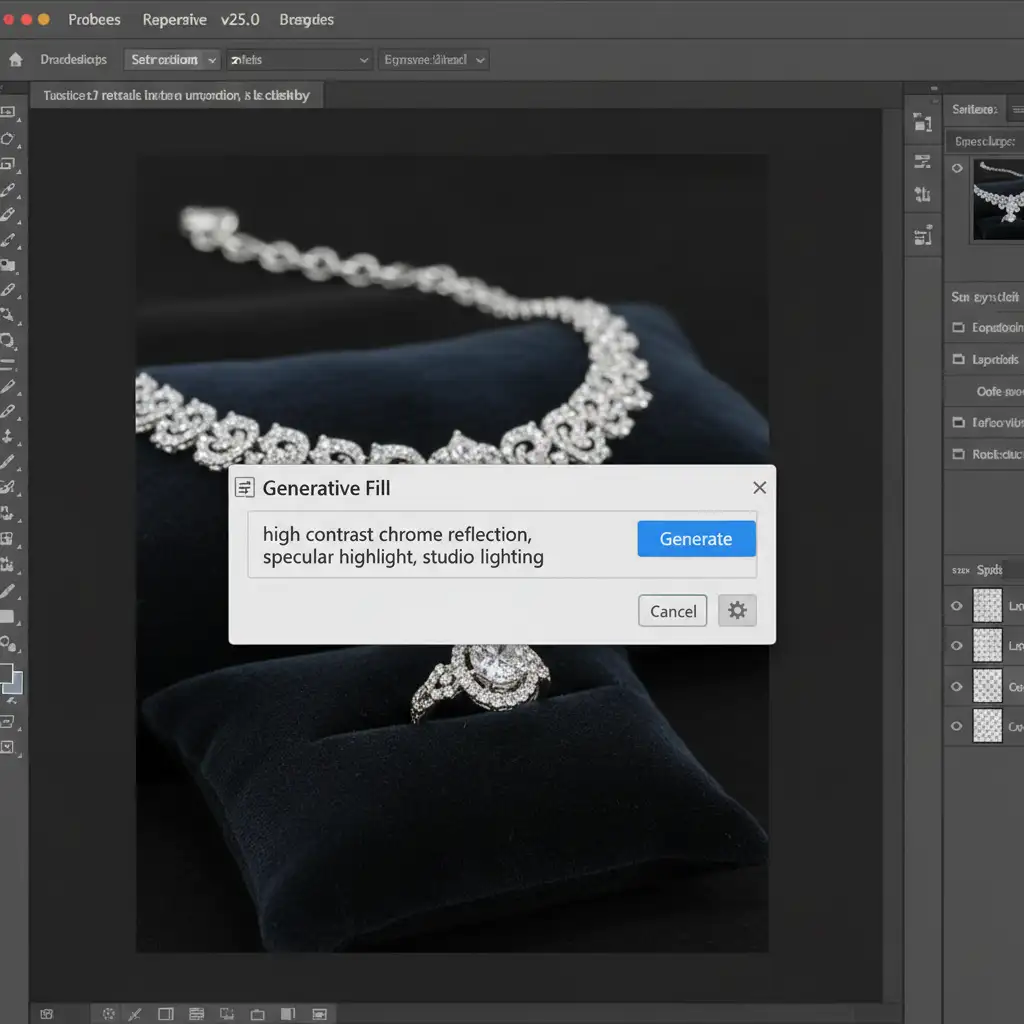Hide the first layer in bottom layers list
Image resolution: width=1024 pixels, height=1024 pixels.
(957, 606)
